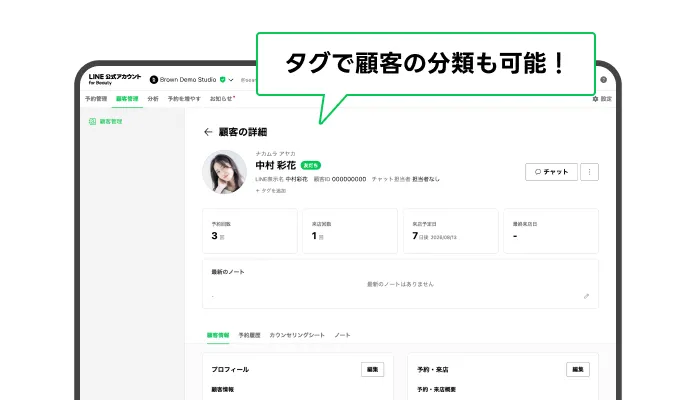Click the LINE 公式アカウント for Beauty logo

(115, 79)
